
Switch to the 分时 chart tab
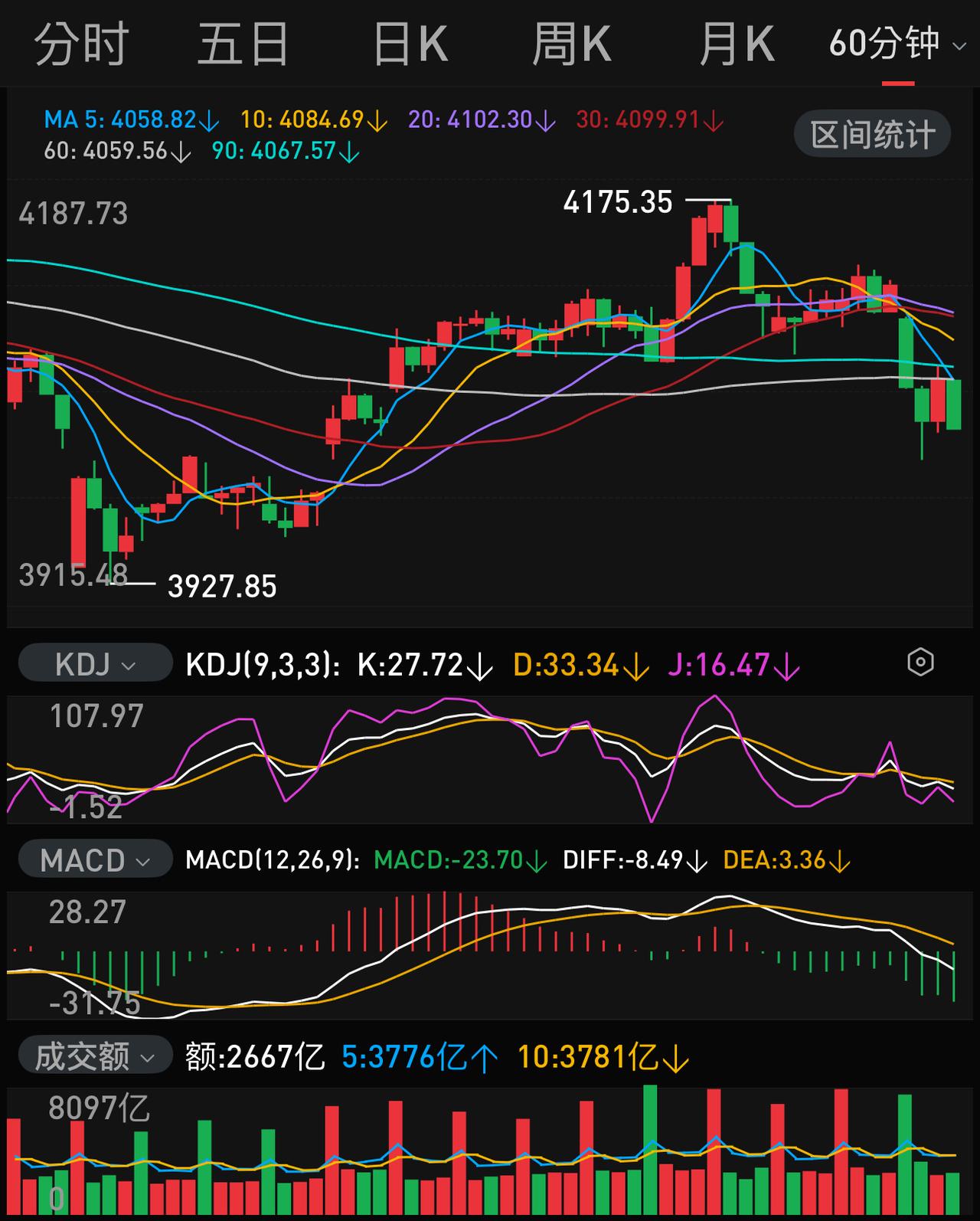coord(81,44)
